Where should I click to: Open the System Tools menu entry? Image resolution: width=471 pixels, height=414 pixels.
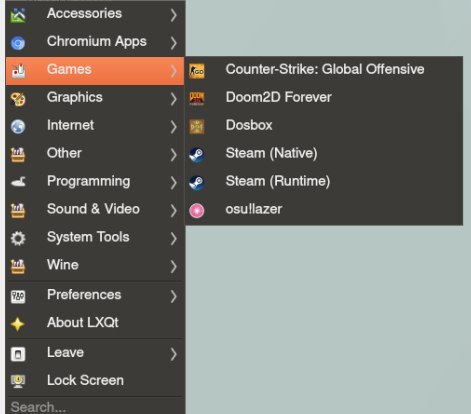[95, 239]
